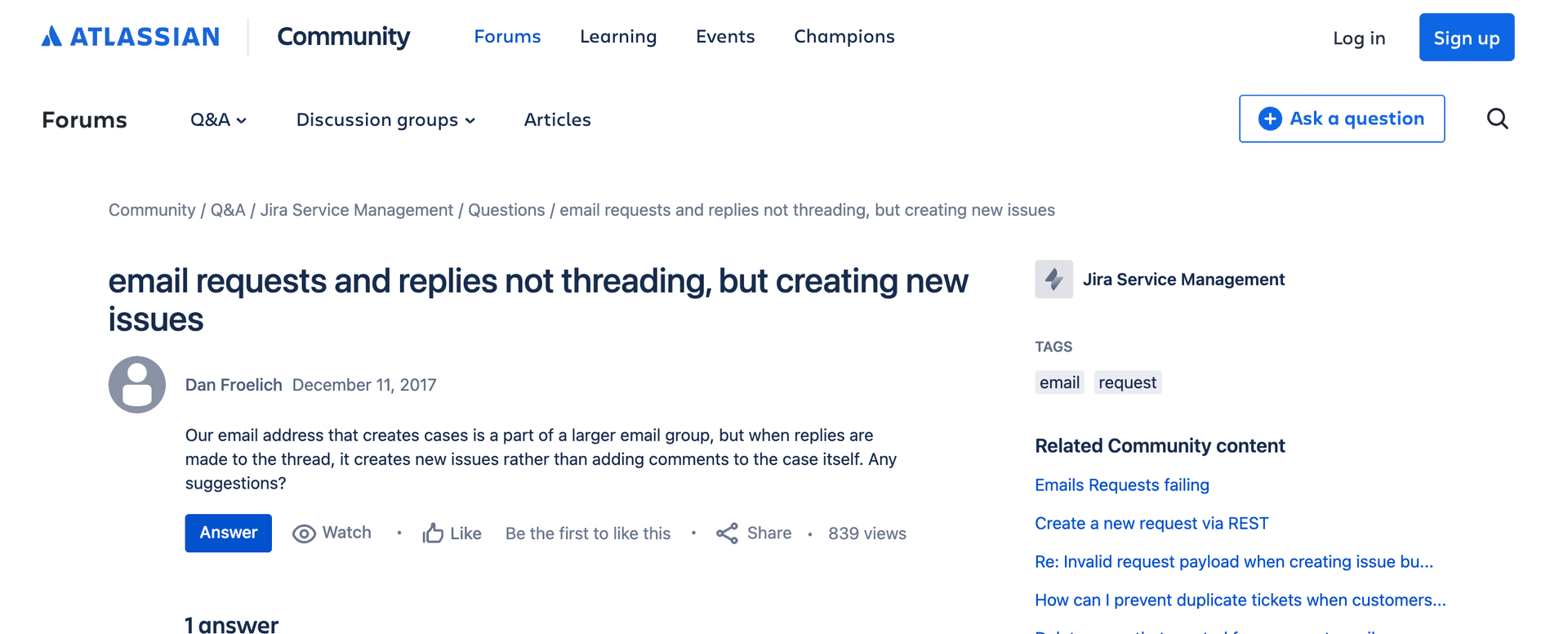The width and height of the screenshot is (1568, 634).
Task: Open 'Create a new request via REST'
Action: 1151,523
